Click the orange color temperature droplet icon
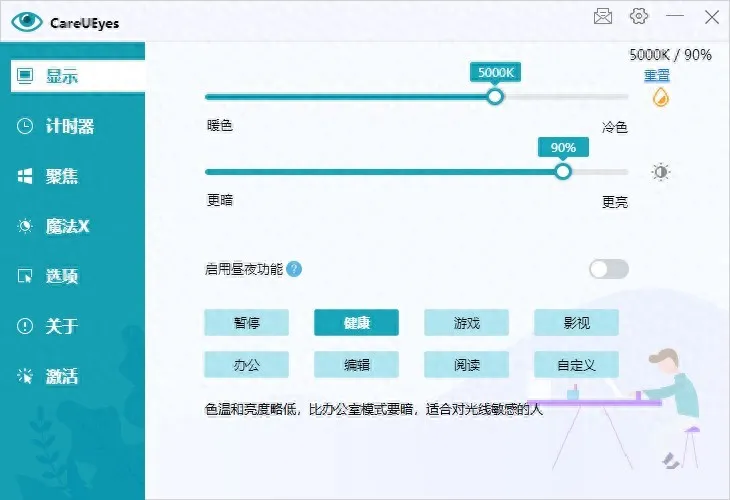This screenshot has height=500, width=730. [x=661, y=98]
